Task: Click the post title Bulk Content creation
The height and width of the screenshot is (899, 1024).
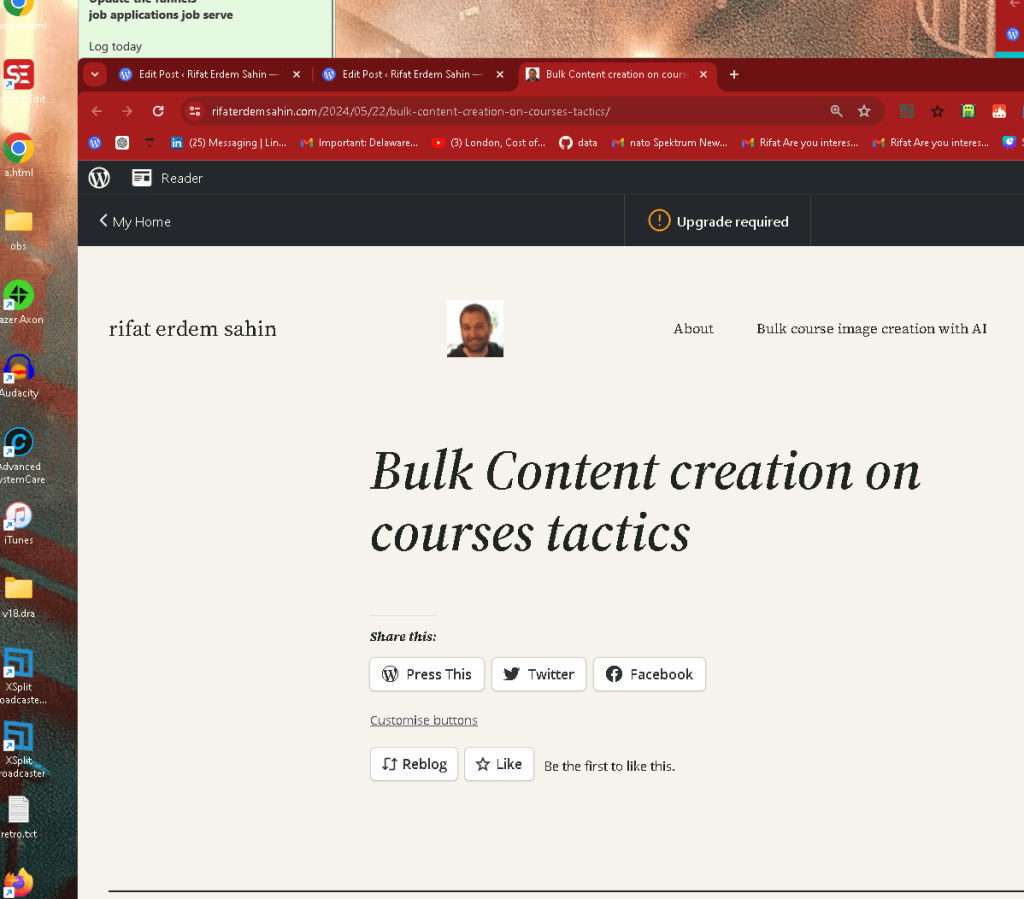Action: 645,501
